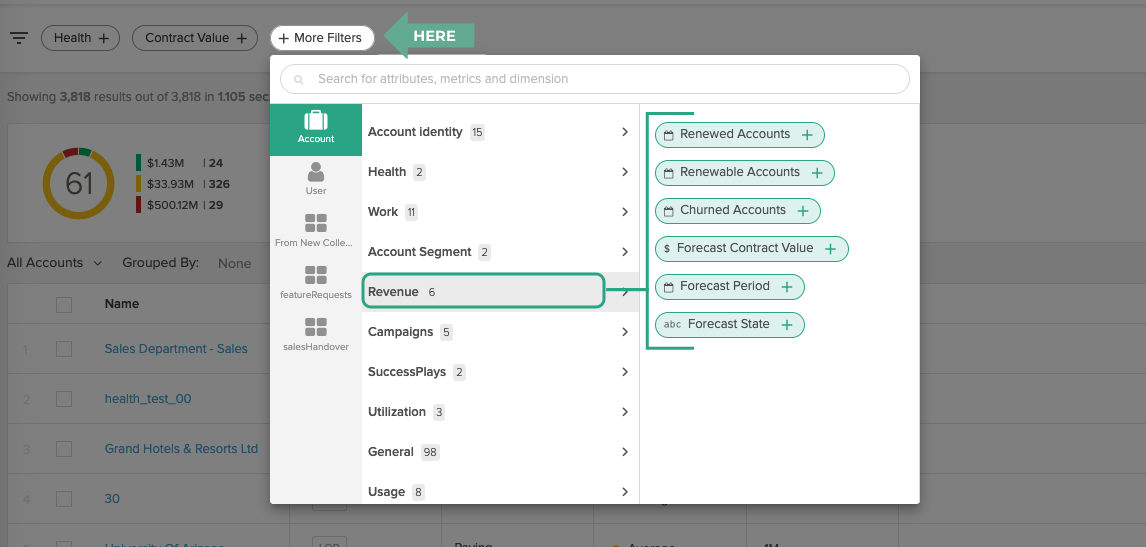Click plus icon on Renewable Accounts
Screen dimensions: 1146x547
816,173
